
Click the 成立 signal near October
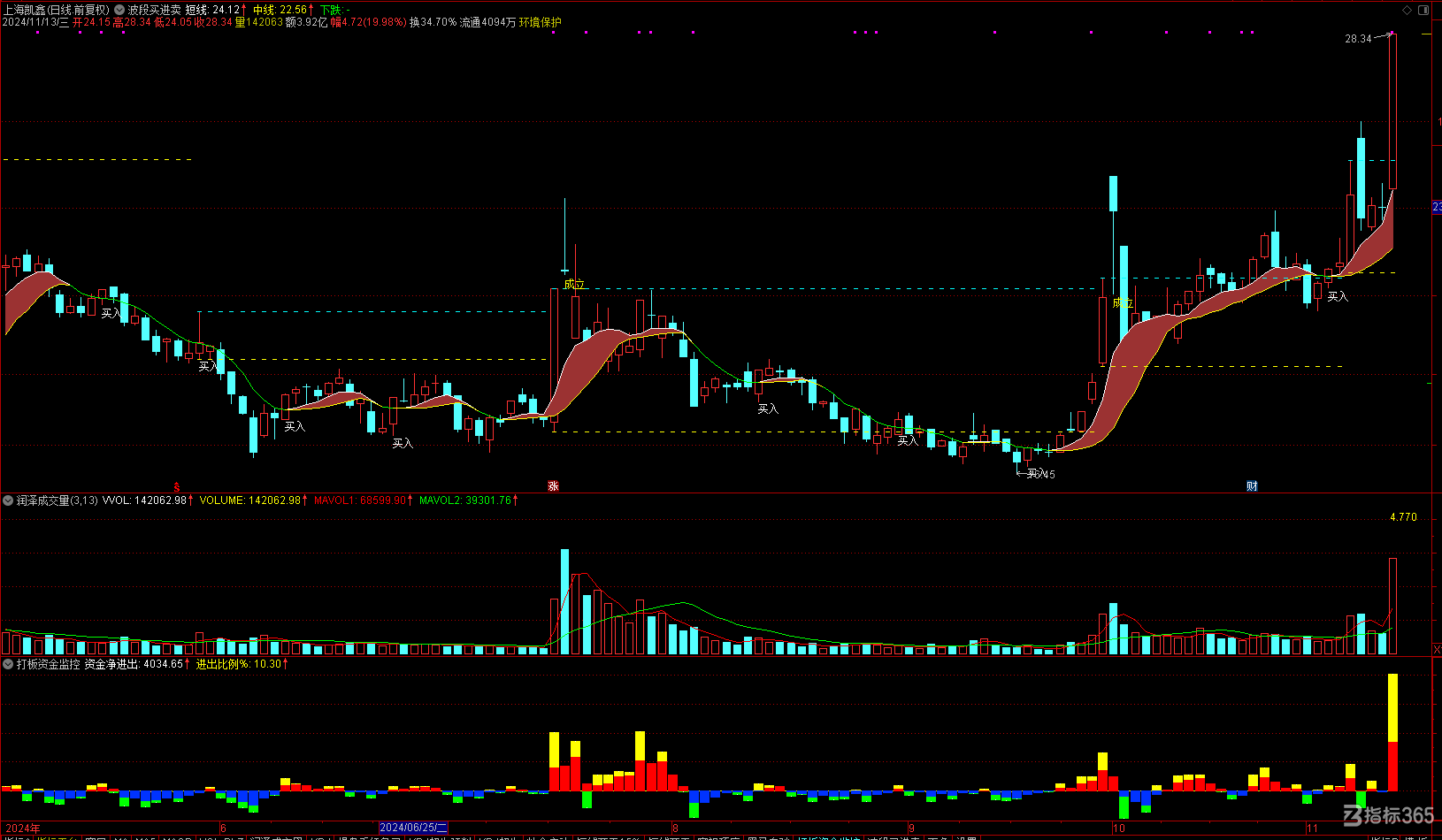click(1123, 303)
